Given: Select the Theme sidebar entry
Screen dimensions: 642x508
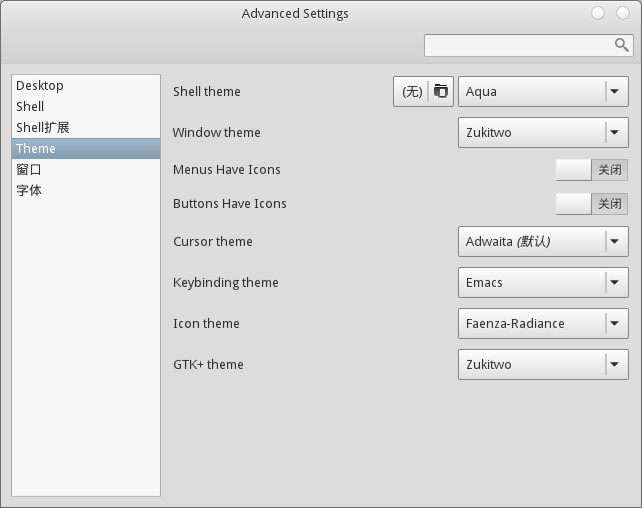Looking at the screenshot, I should (86, 148).
